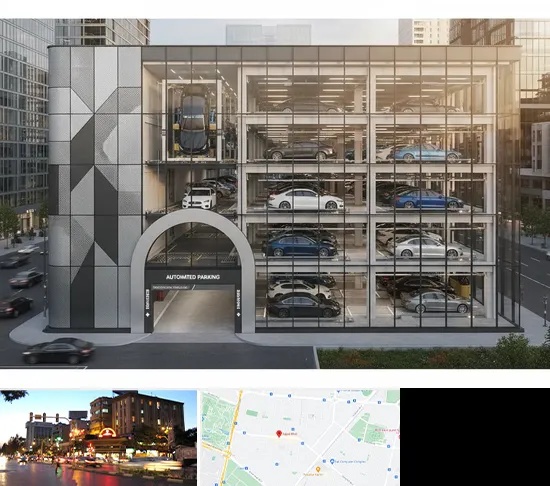Select the bus stop icon beside the Computer Complex pin

coord(324,461)
